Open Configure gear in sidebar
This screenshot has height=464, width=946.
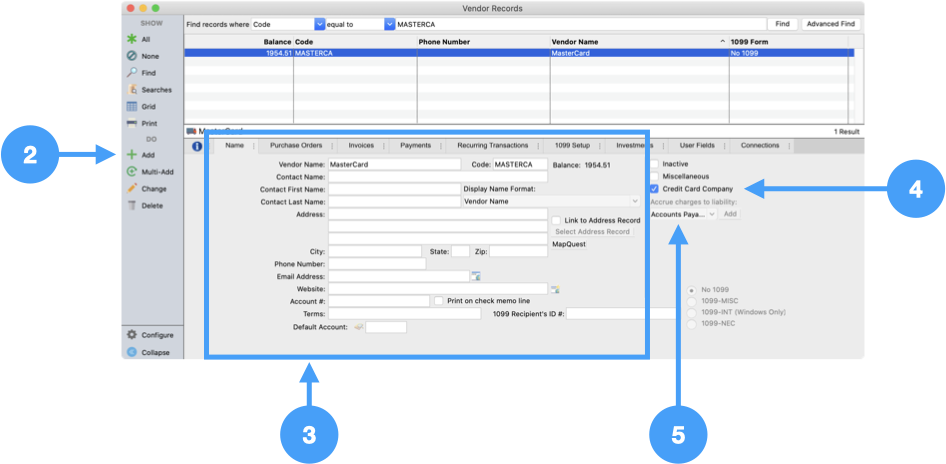coord(132,335)
